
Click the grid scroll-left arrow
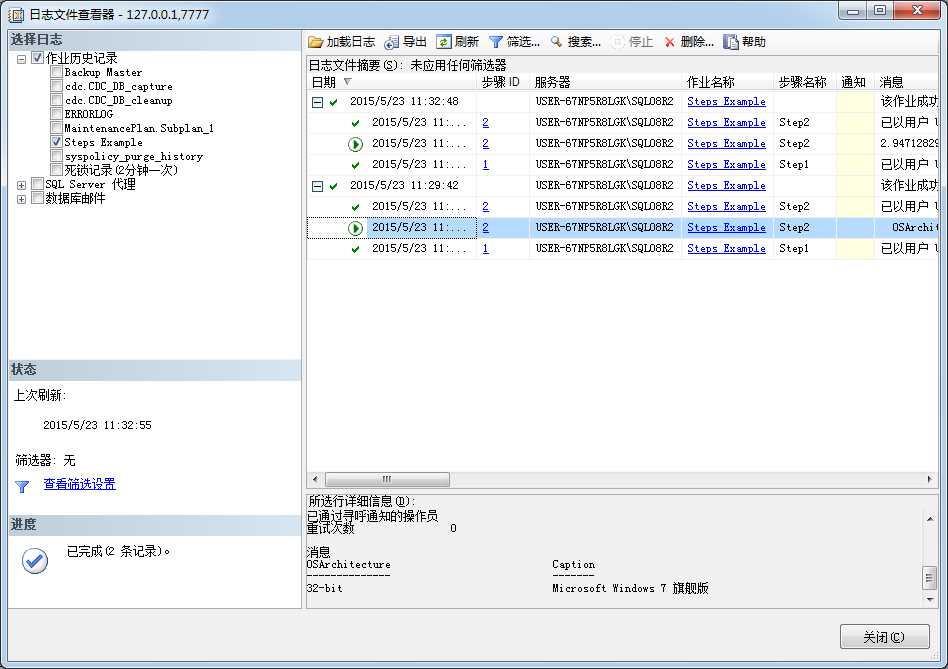tap(315, 479)
